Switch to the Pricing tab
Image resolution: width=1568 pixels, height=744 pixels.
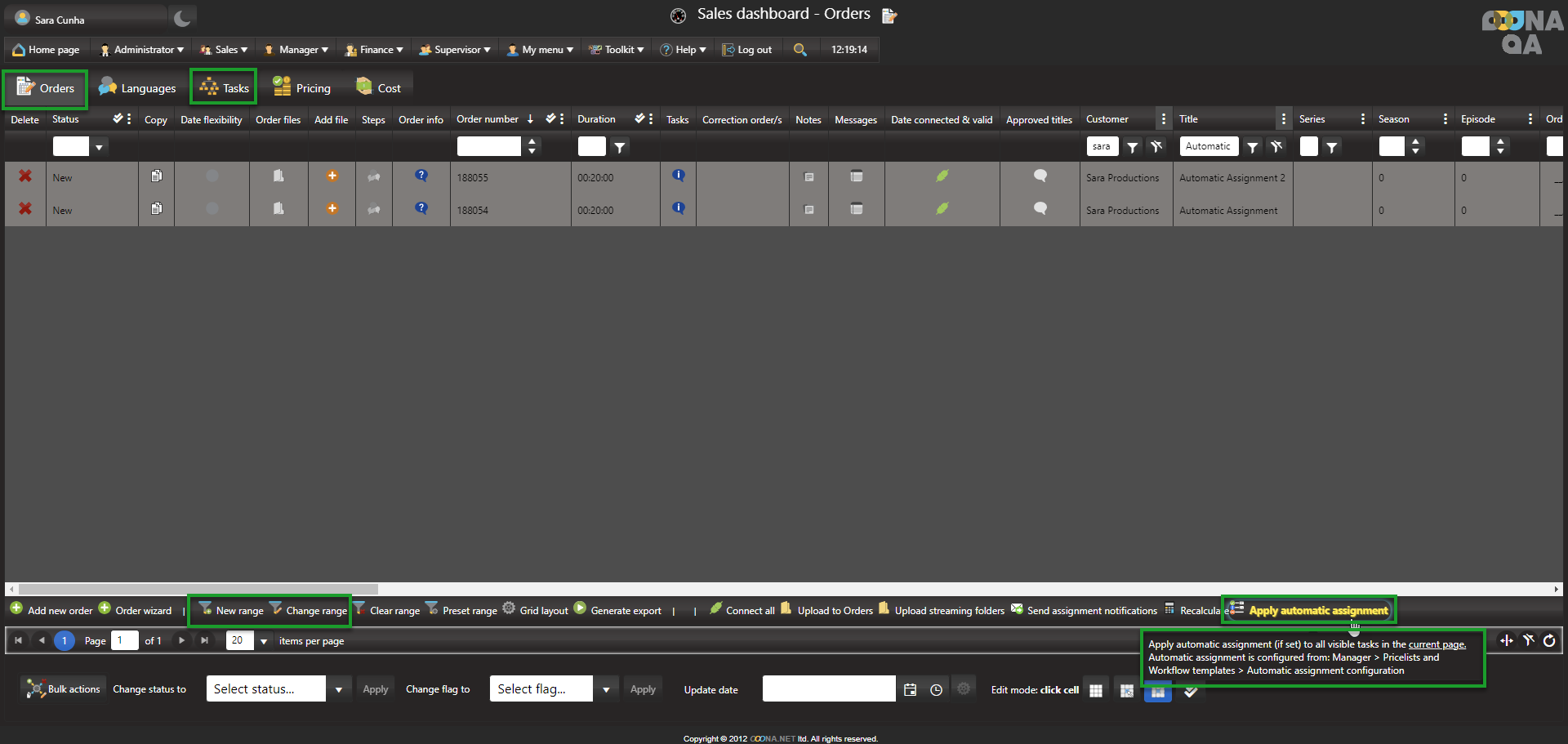pos(301,88)
